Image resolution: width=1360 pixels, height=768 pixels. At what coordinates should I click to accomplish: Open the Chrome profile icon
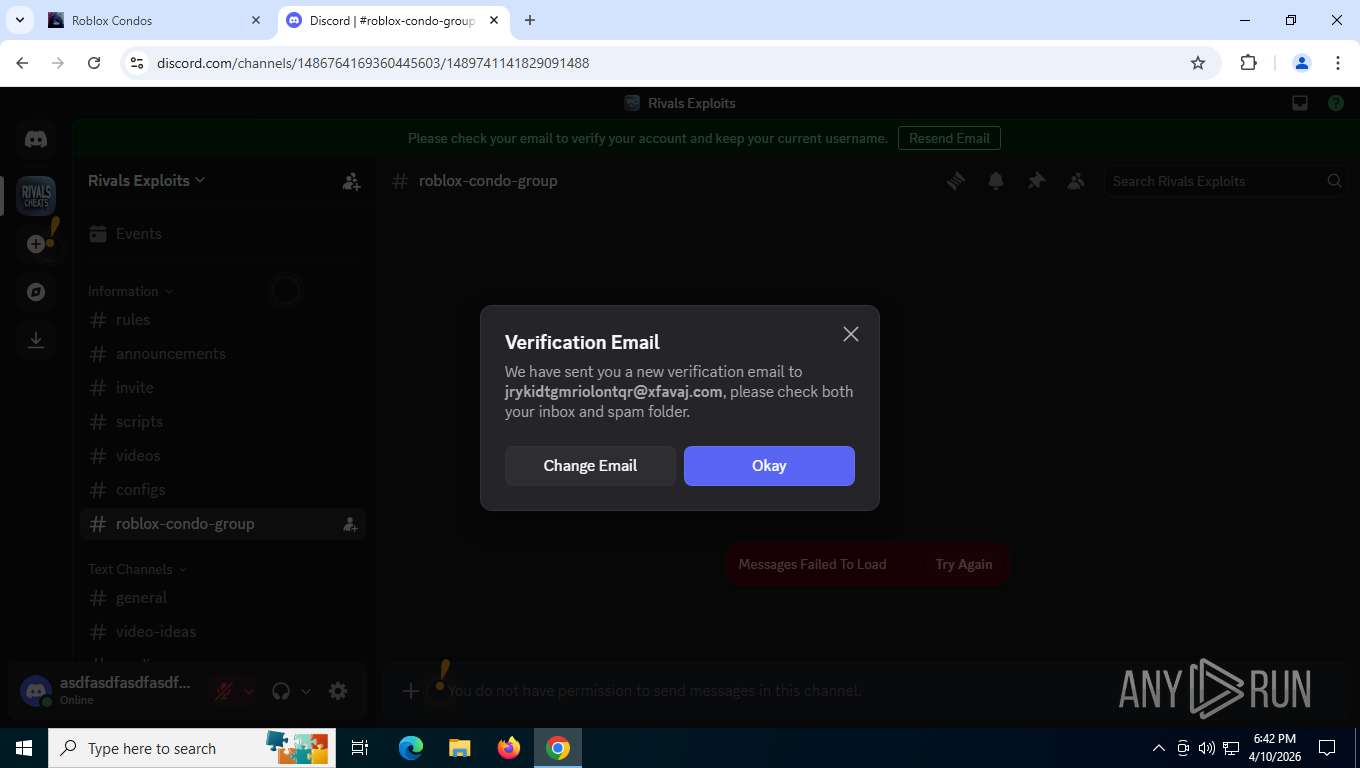point(1302,63)
